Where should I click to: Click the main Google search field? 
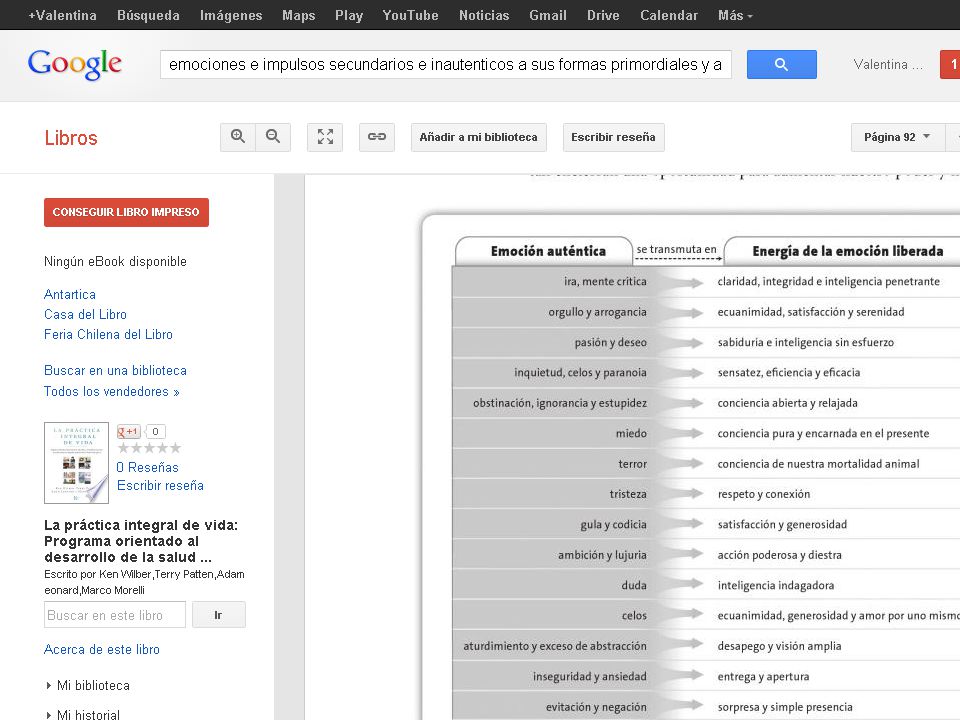pyautogui.click(x=446, y=64)
